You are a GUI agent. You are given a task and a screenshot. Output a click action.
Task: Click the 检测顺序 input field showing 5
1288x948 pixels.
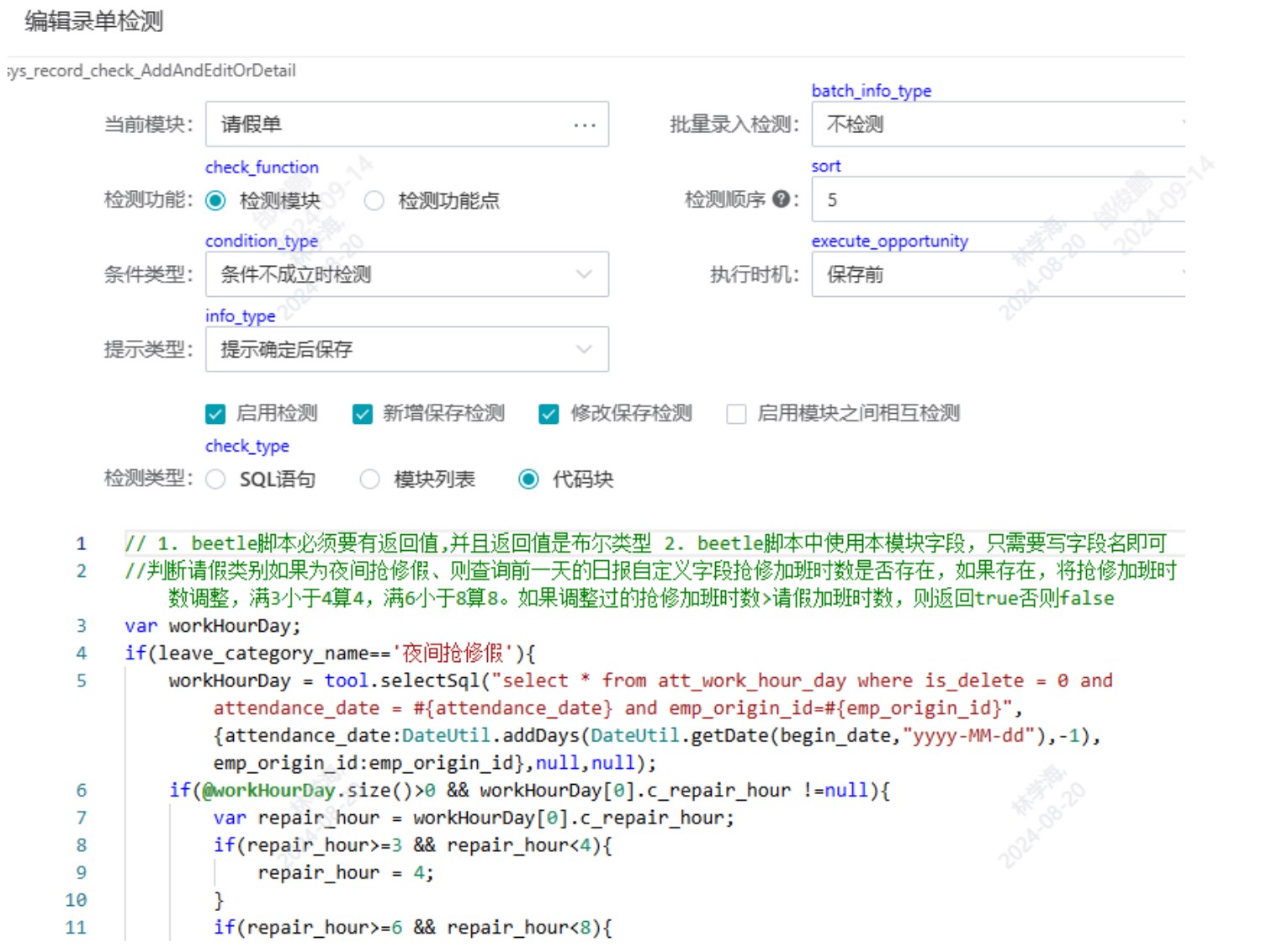click(997, 199)
